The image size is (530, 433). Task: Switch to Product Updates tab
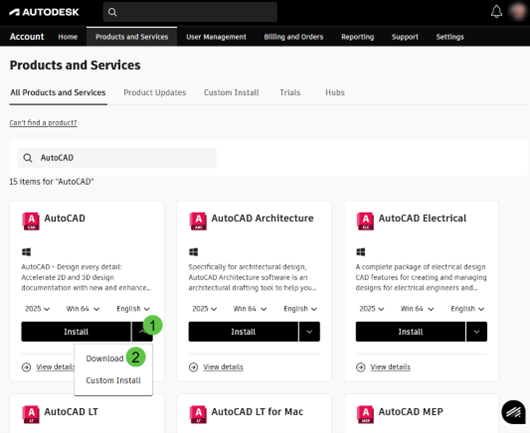click(x=155, y=93)
